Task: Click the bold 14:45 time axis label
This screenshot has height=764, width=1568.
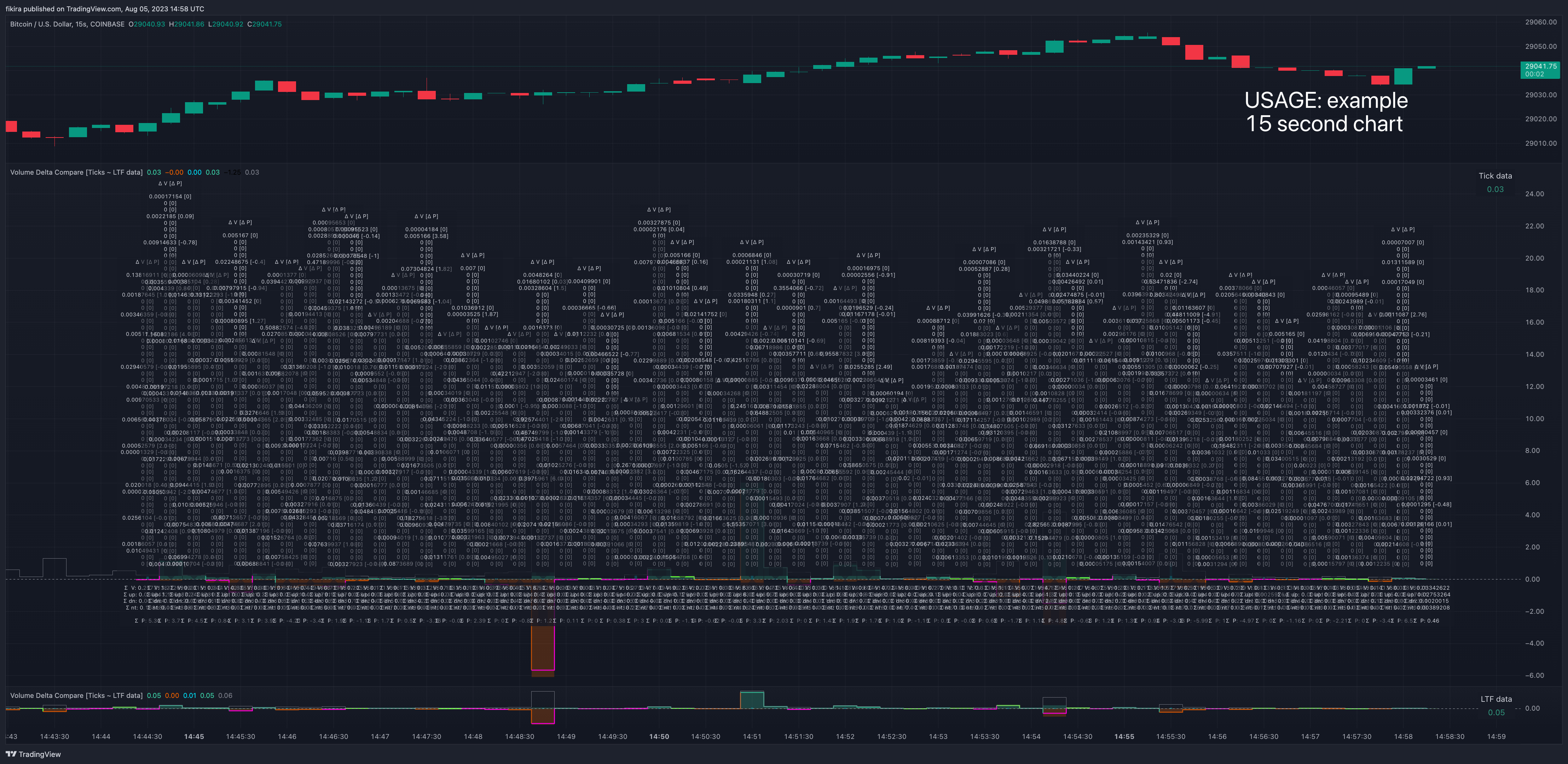Action: coord(194,737)
